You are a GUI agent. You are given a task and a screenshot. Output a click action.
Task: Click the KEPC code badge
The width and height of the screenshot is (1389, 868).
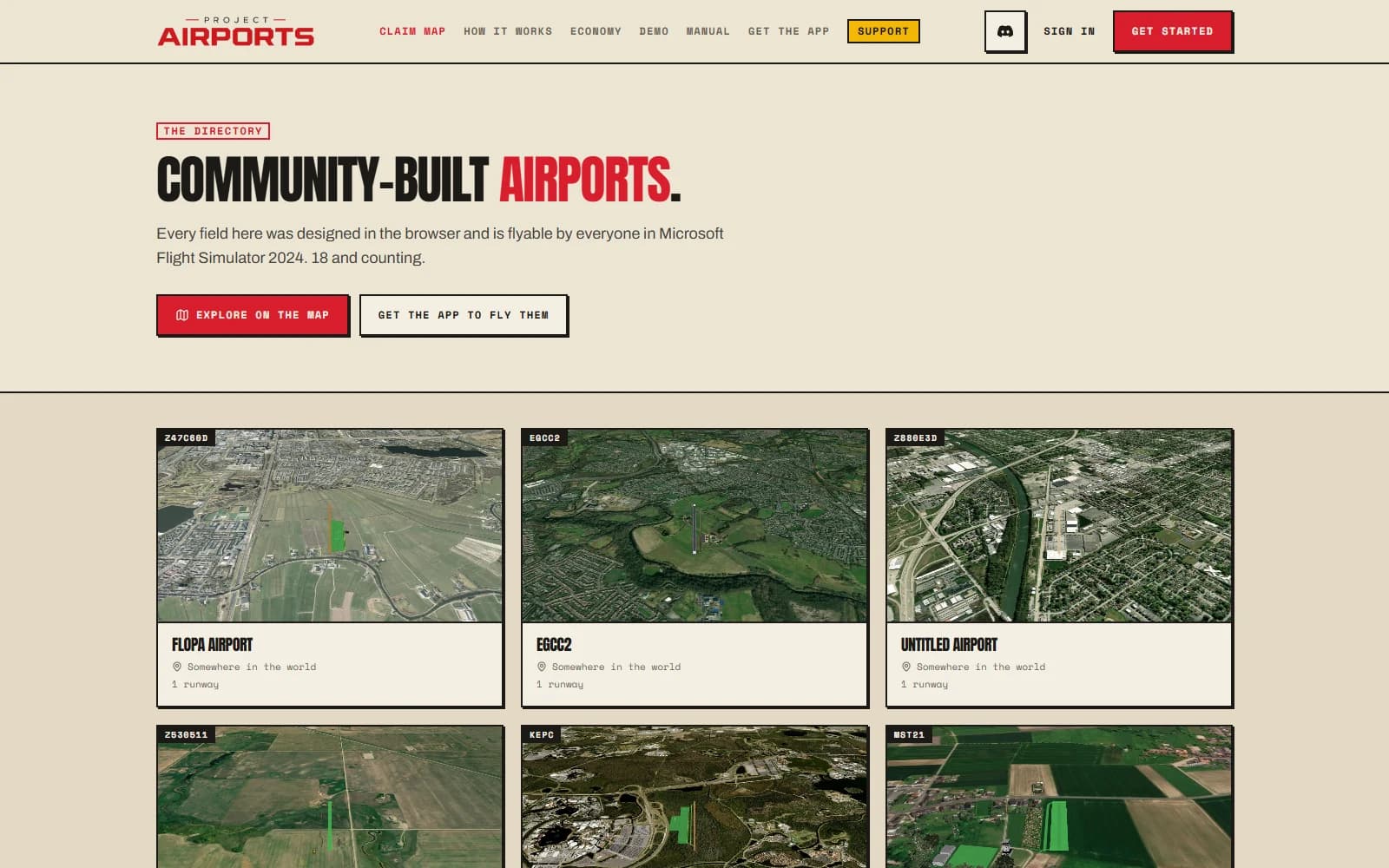pos(542,735)
